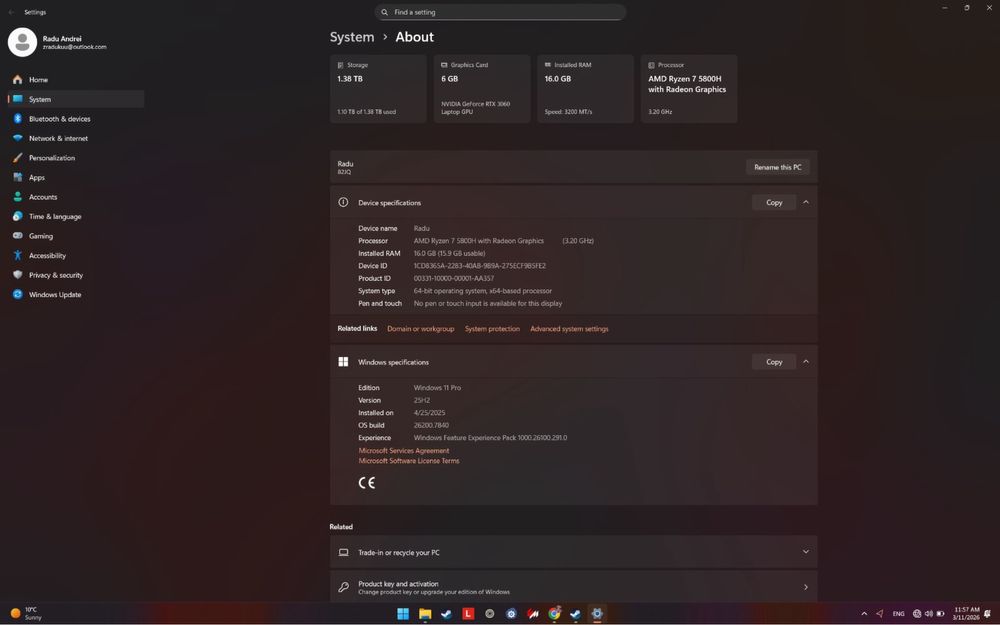Copy the Device specifications
1000x625 pixels.
774,202
